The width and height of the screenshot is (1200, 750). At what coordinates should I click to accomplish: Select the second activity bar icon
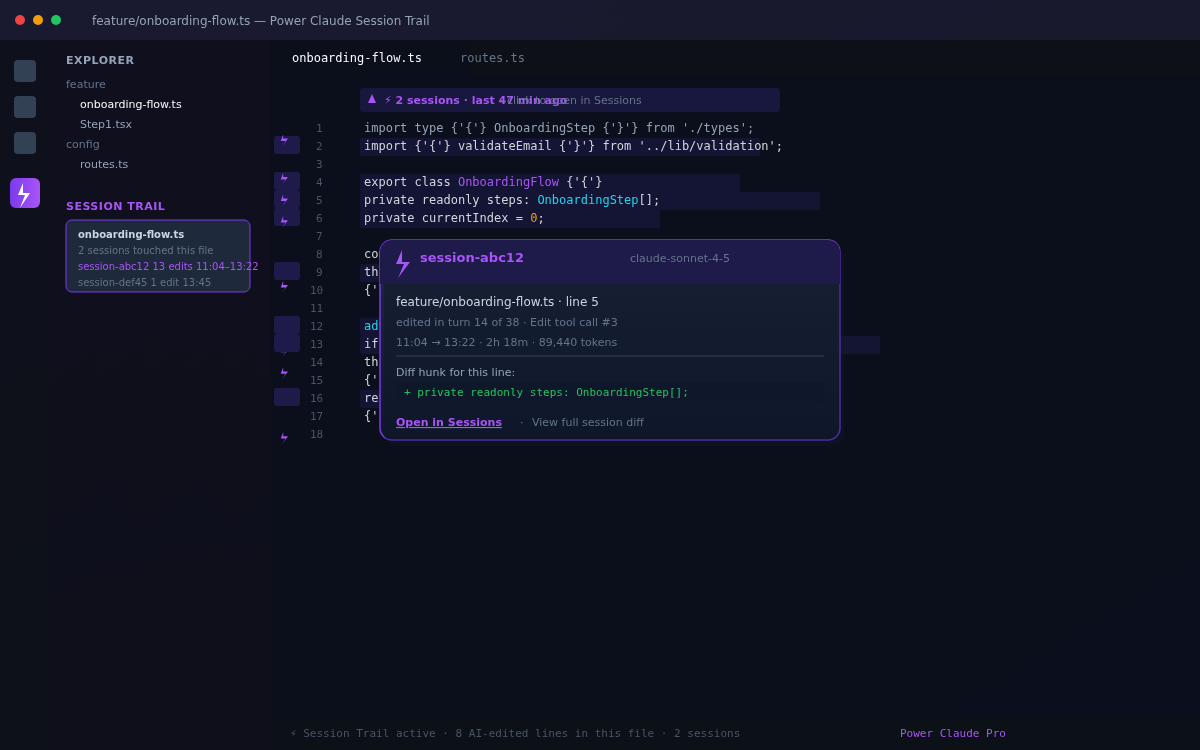coord(25,107)
